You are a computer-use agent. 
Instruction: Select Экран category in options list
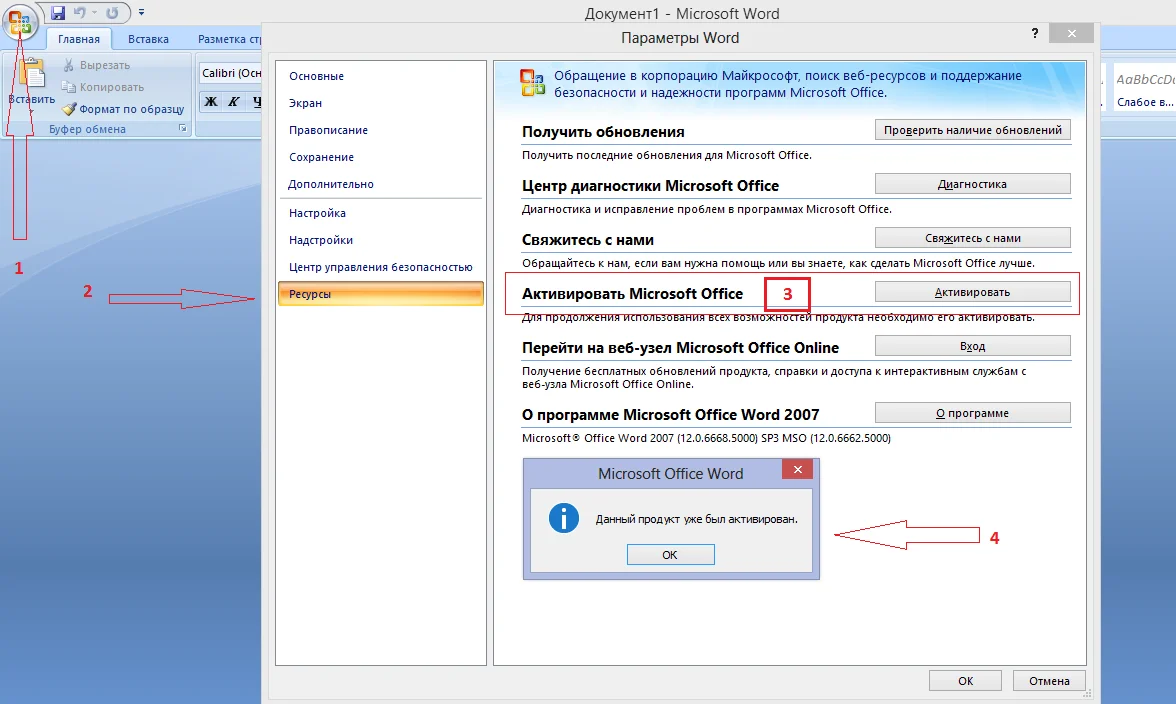coord(380,103)
